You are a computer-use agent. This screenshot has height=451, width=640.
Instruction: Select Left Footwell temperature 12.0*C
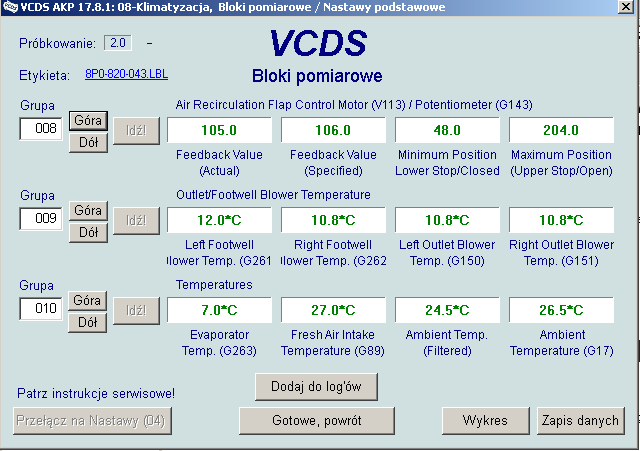pos(219,220)
